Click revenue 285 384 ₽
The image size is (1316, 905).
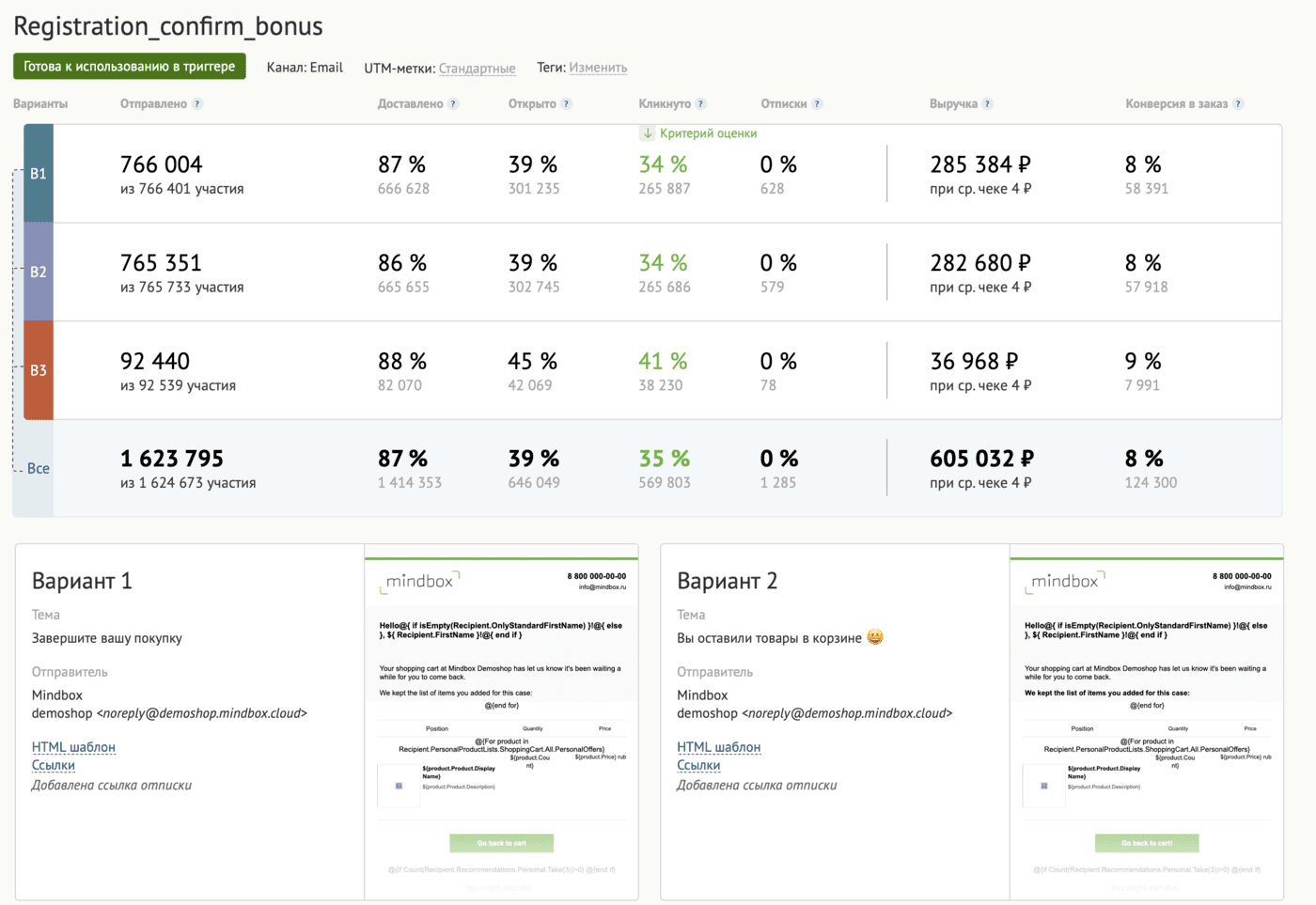pos(980,164)
